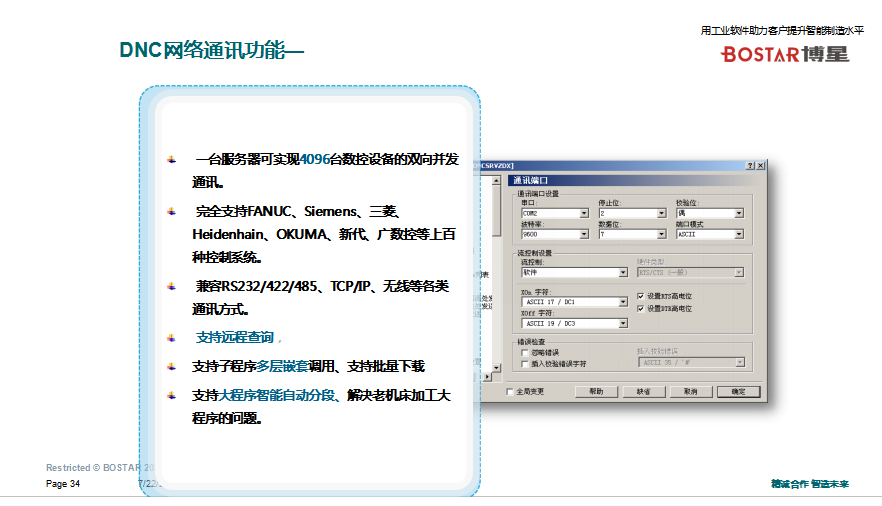Click the BOSTAR 博星 logo
The image size is (882, 506).
pos(785,55)
